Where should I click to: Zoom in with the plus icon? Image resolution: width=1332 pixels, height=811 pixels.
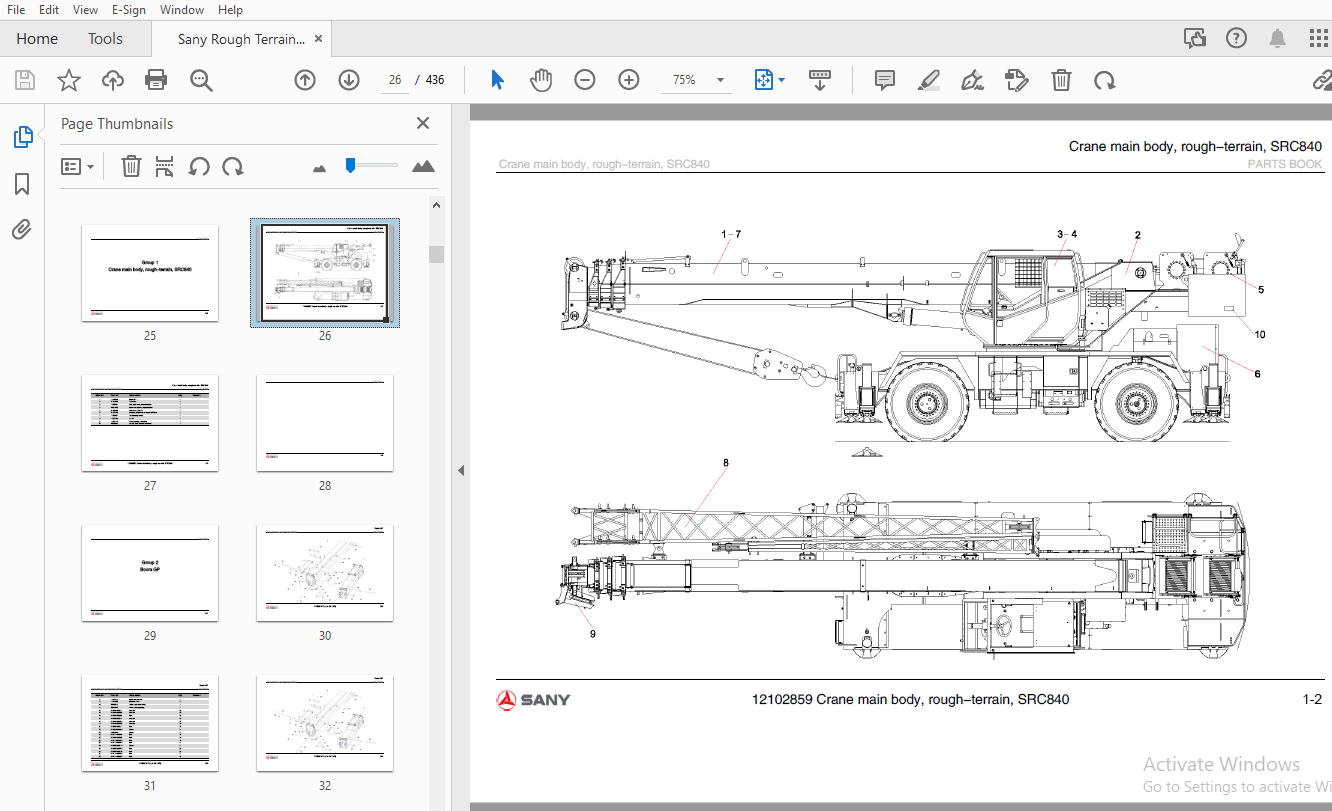click(629, 80)
